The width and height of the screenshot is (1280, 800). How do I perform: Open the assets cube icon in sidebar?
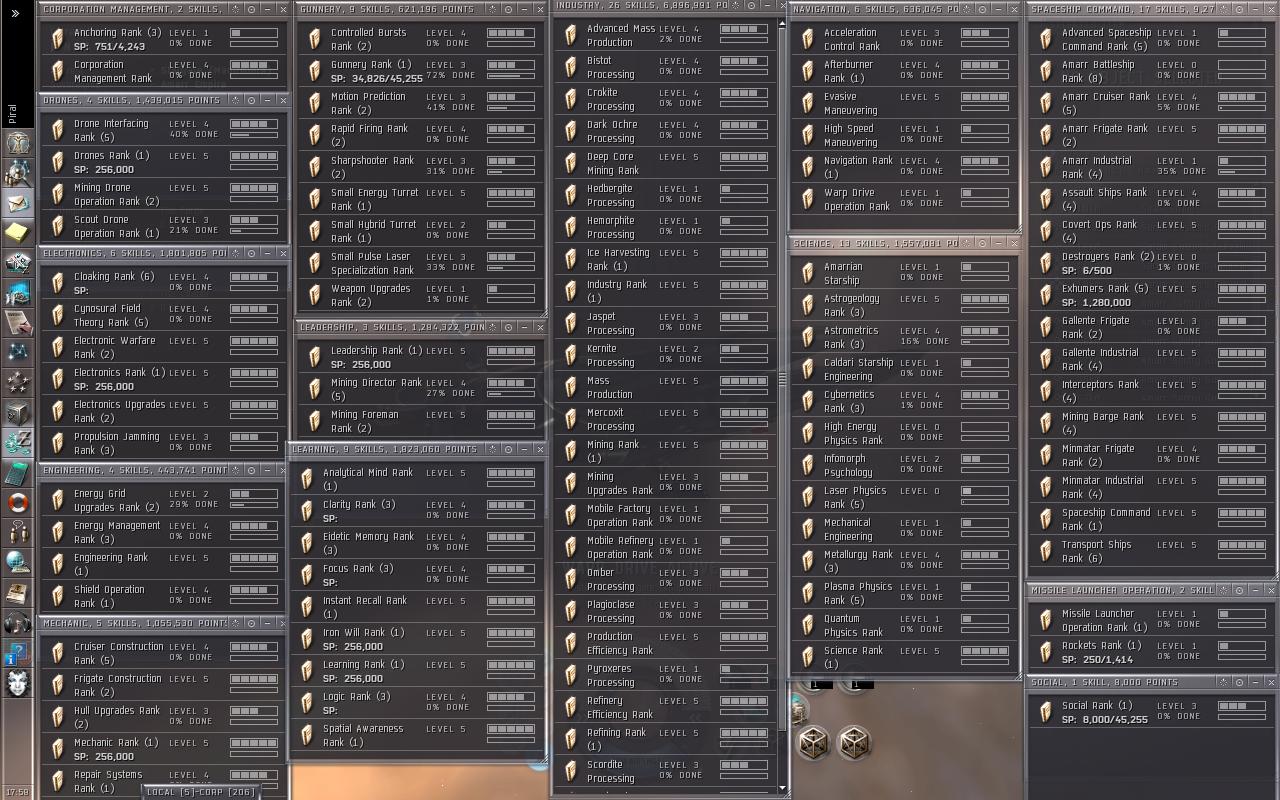click(18, 412)
